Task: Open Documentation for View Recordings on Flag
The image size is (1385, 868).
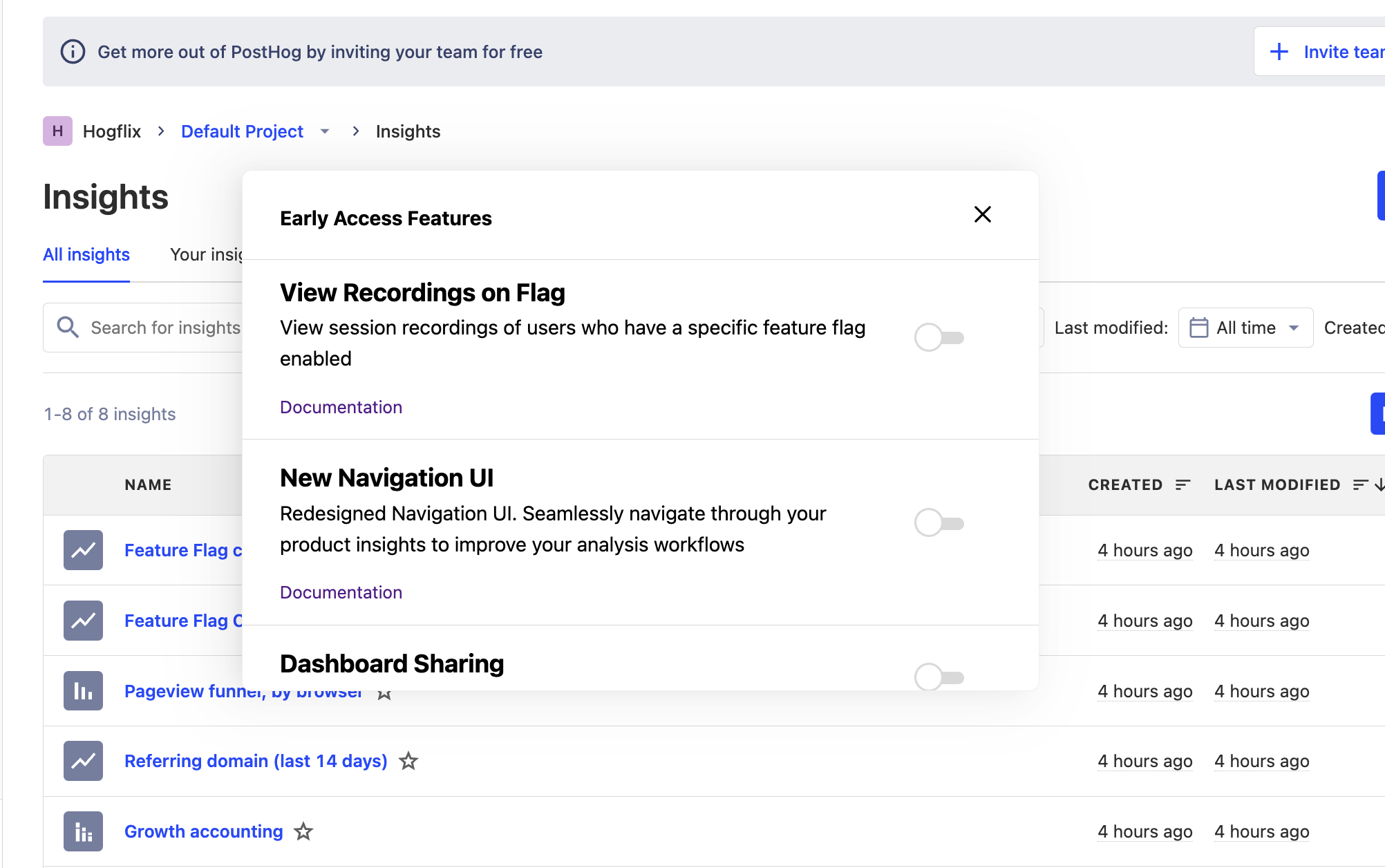Action: click(x=341, y=407)
